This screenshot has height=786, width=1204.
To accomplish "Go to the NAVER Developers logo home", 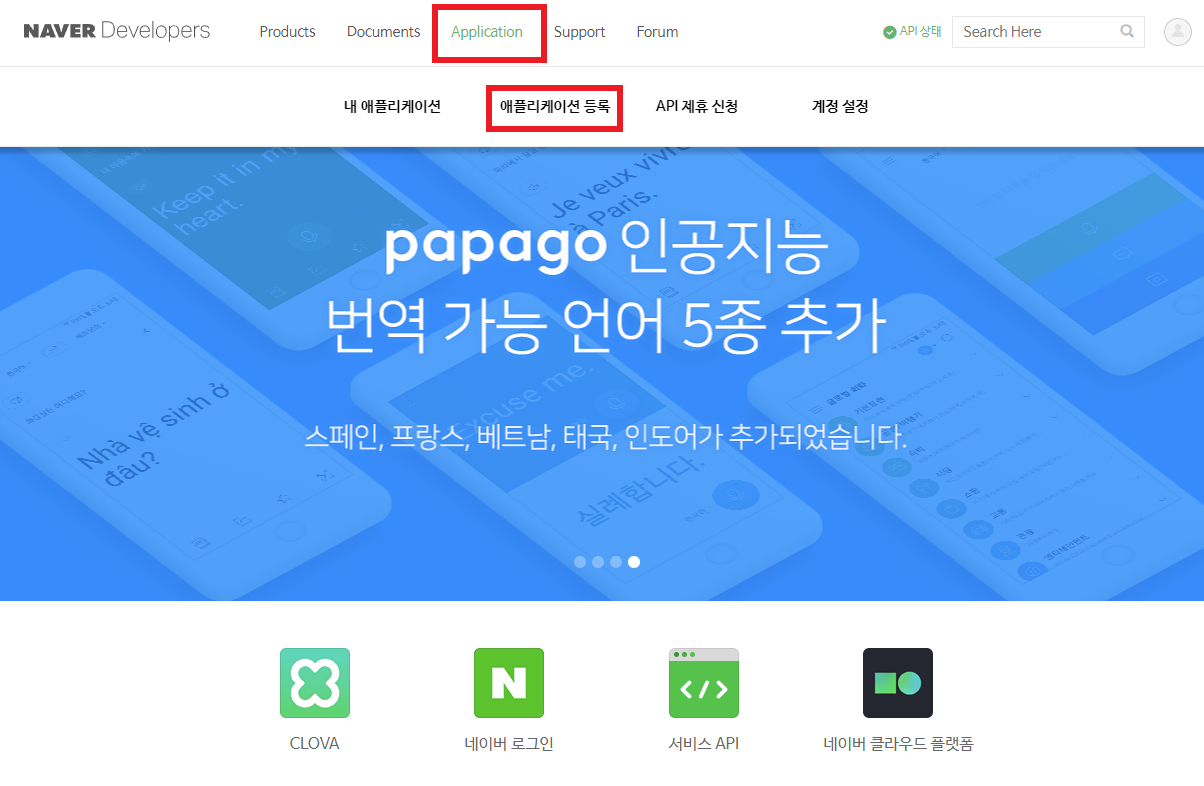I will pyautogui.click(x=117, y=31).
